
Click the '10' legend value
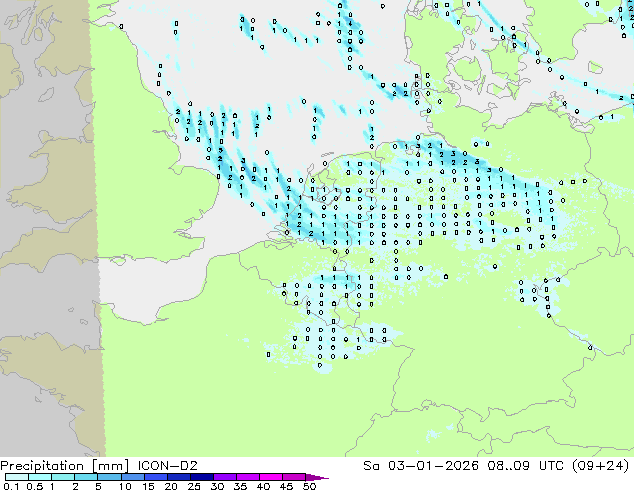[125, 486]
